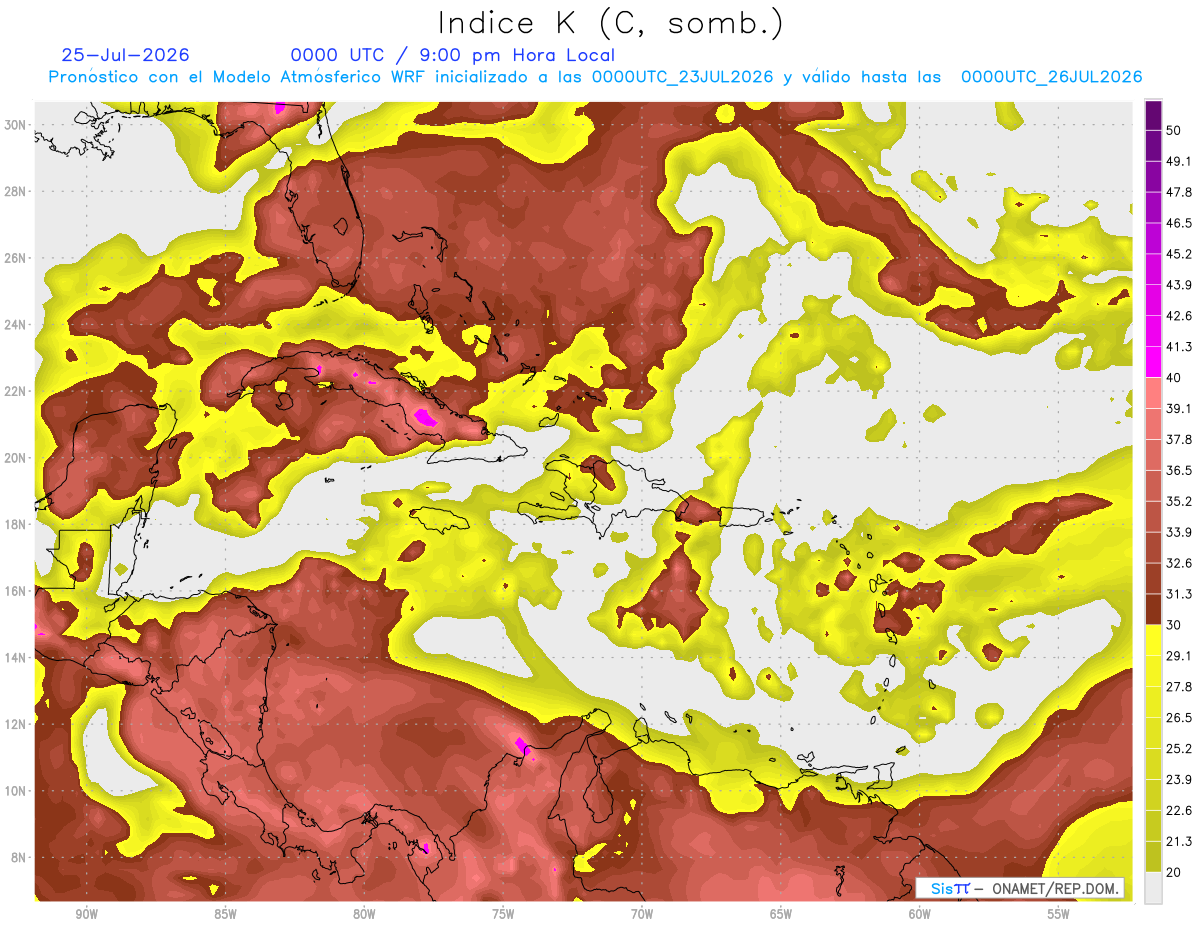Click the colorbar value '36.5'
Viewport: 1200px width, 927px height.
point(1179,470)
